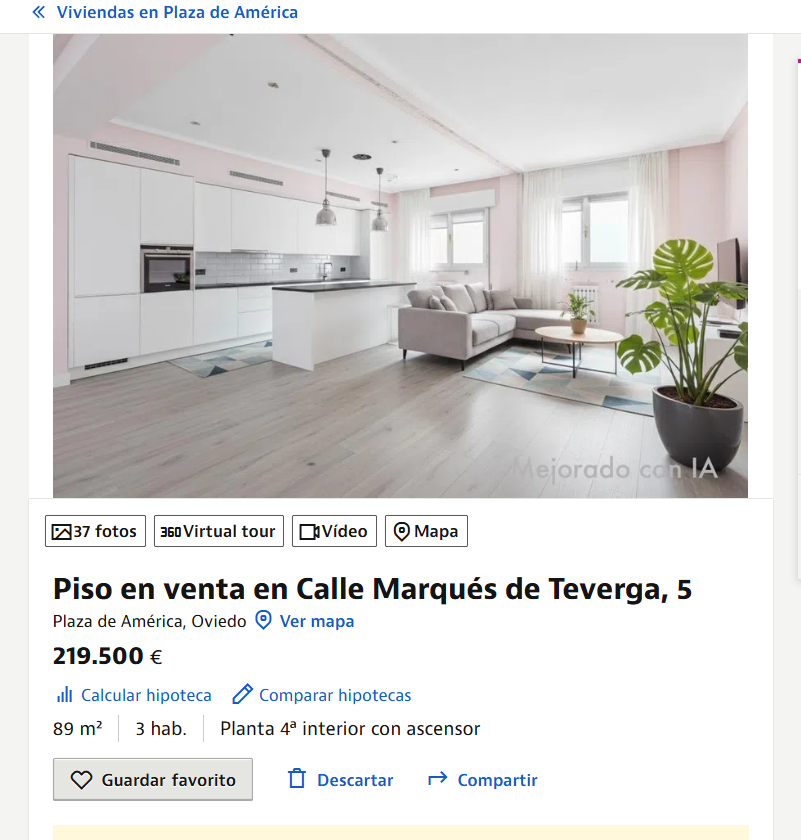Viewport: 801px width, 840px height.
Task: Discard listing with Descartar trash icon
Action: click(x=340, y=779)
